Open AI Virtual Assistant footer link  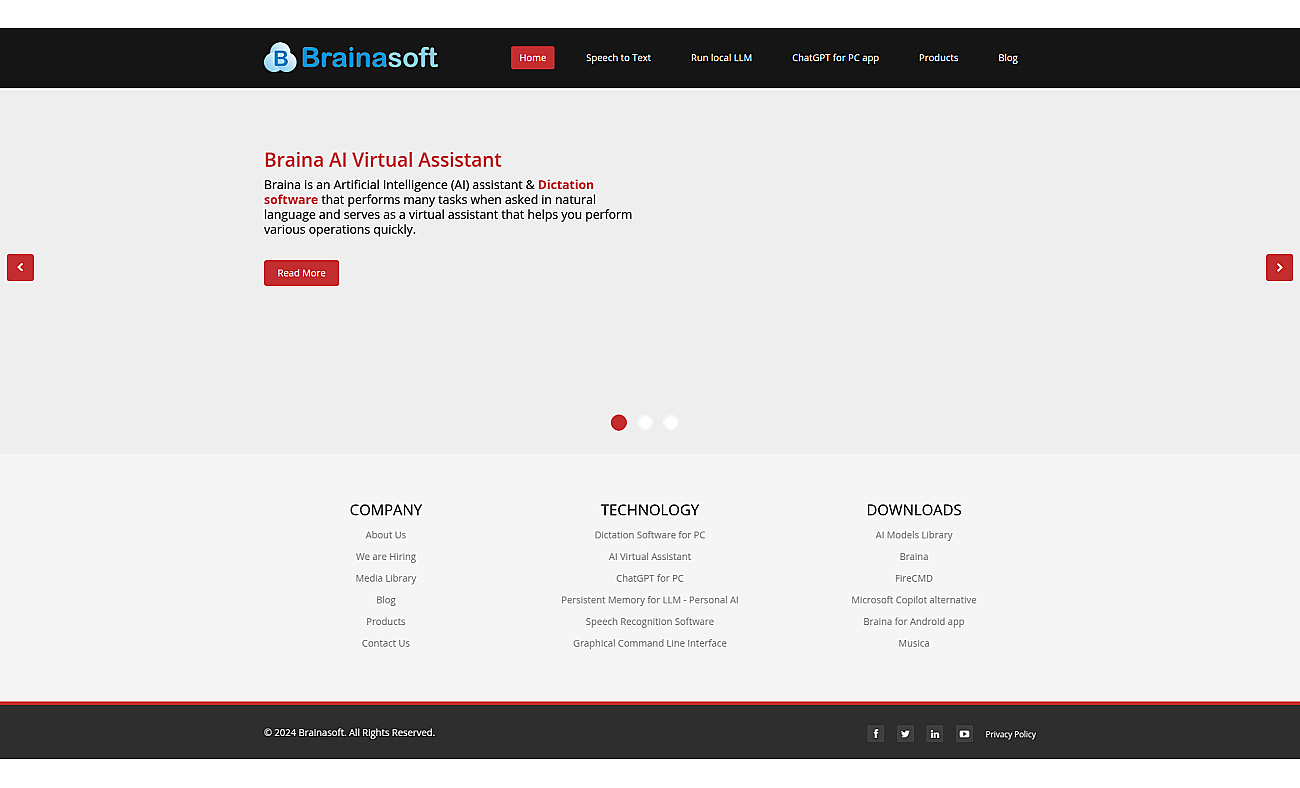(x=650, y=557)
